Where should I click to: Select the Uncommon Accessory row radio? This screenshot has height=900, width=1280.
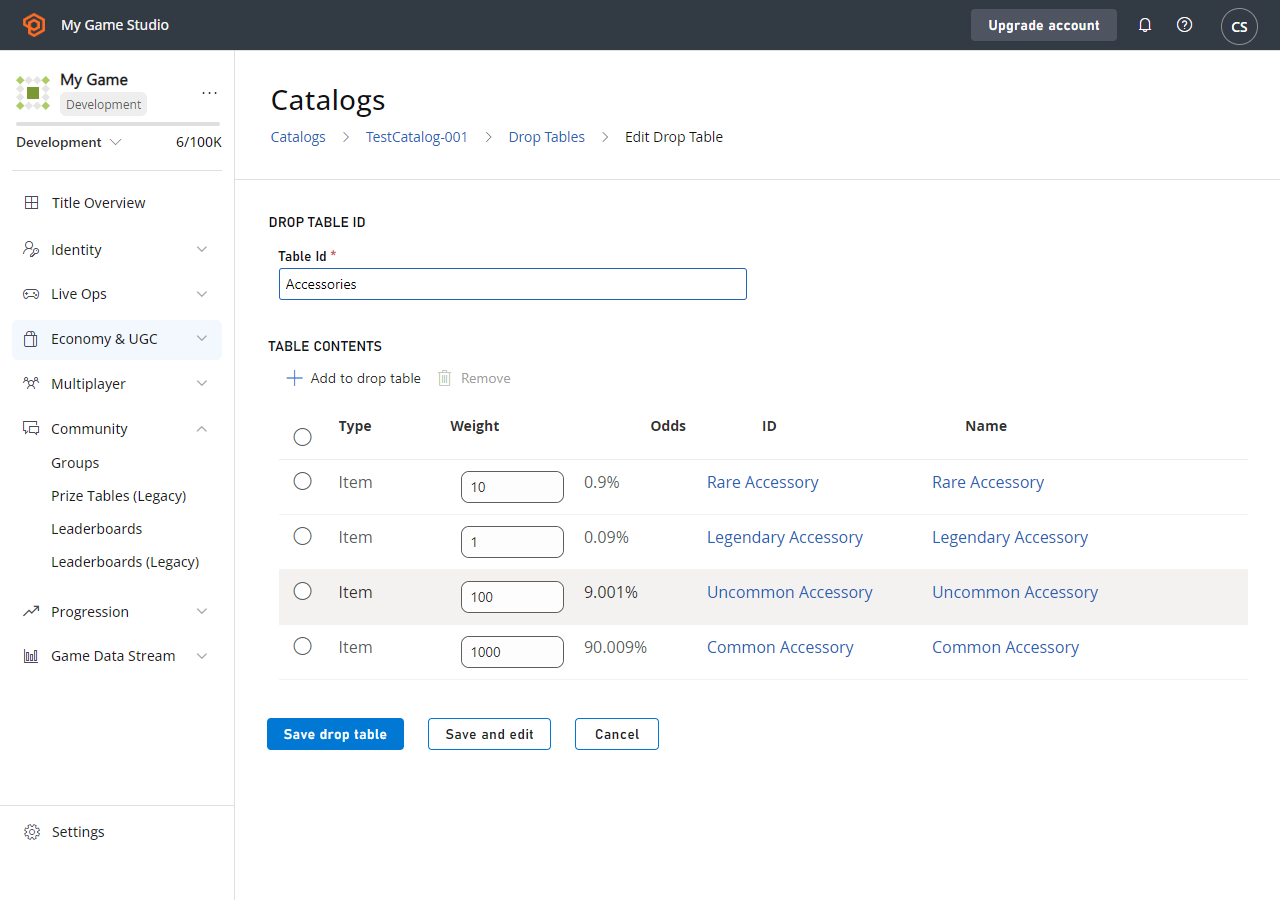(302, 591)
